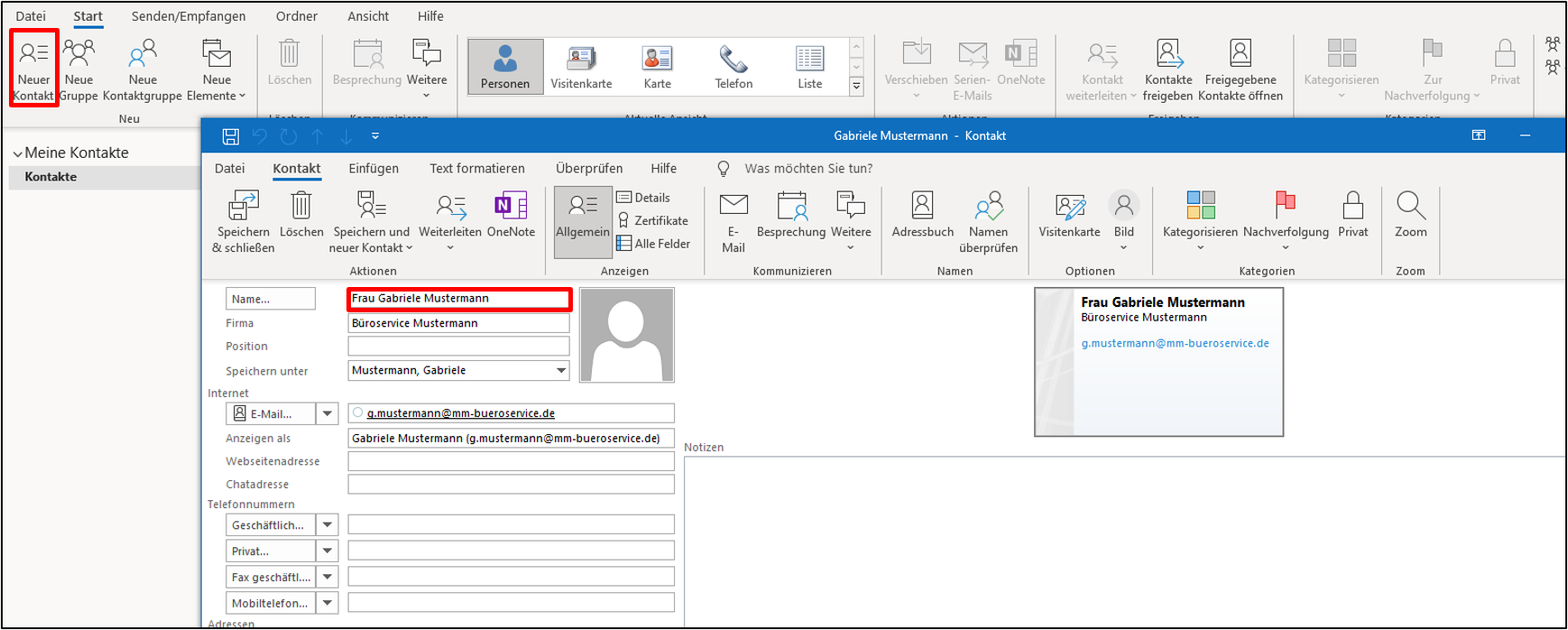Click Namen überprüfen
Image resolution: width=1568 pixels, height=630 pixels.
click(989, 222)
